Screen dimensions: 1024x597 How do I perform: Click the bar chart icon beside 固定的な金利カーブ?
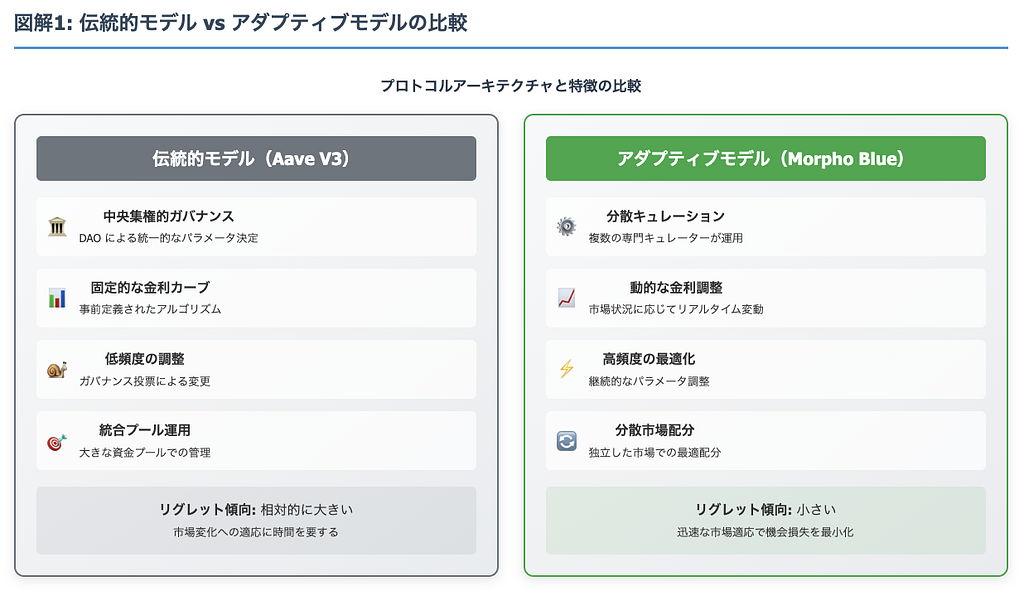click(57, 298)
